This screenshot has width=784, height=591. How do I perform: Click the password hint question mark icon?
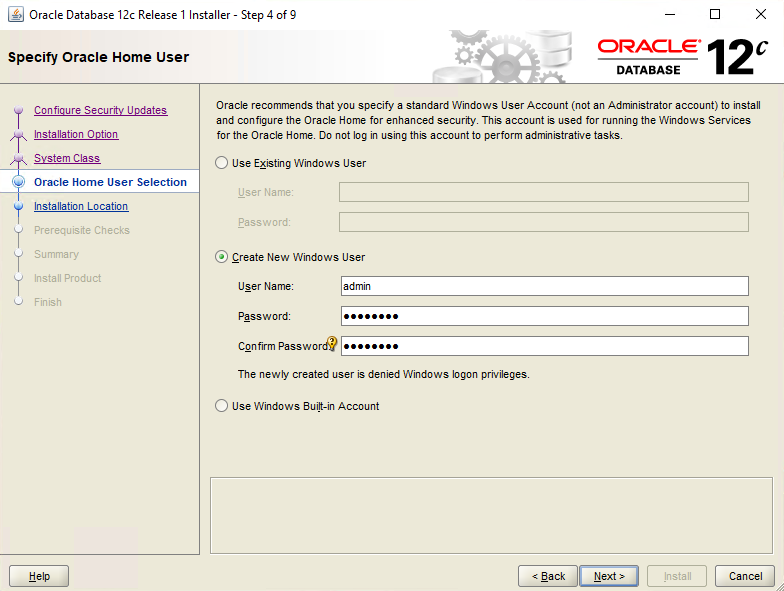click(x=332, y=344)
